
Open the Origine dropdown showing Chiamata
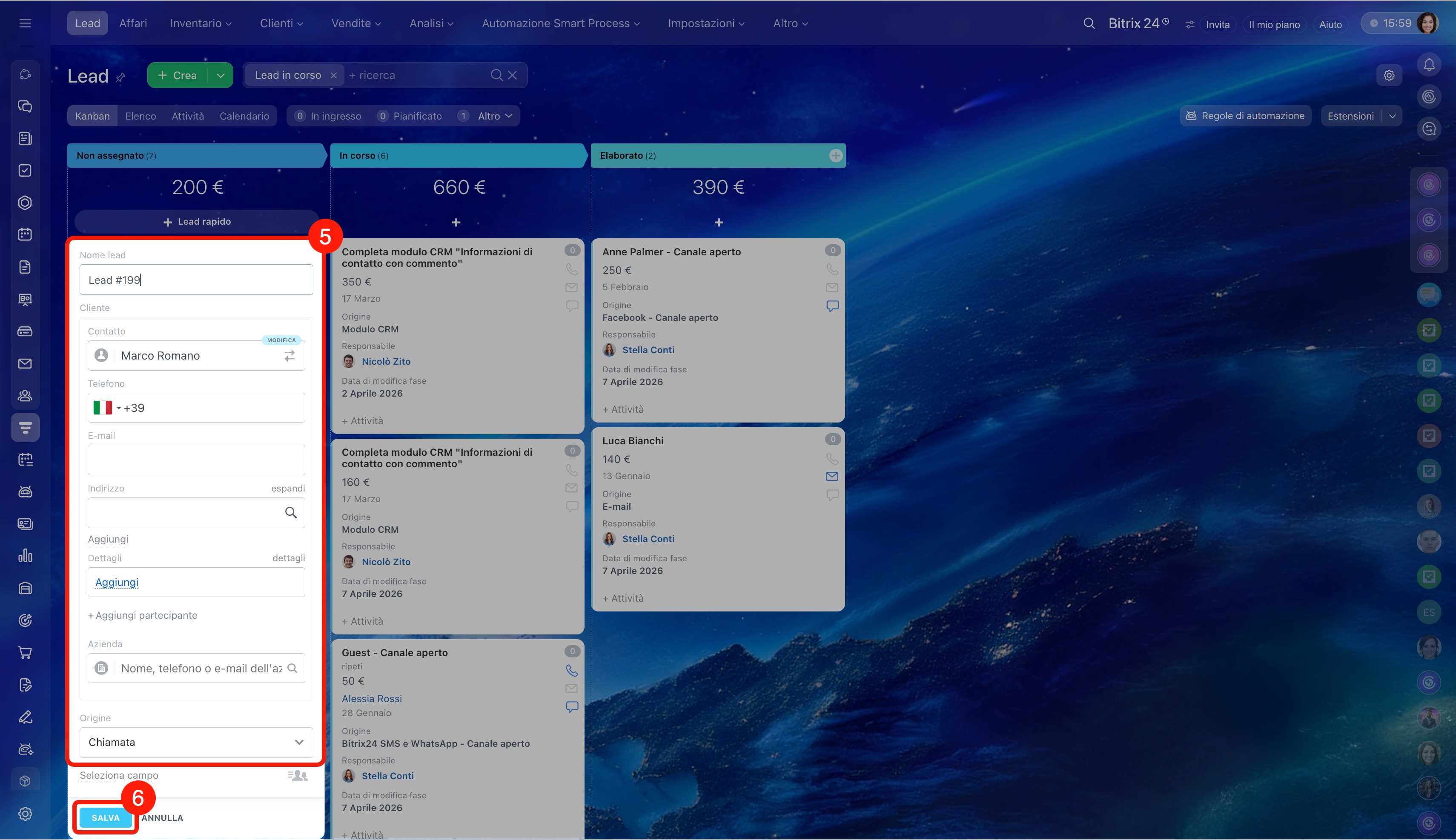pyautogui.click(x=196, y=743)
